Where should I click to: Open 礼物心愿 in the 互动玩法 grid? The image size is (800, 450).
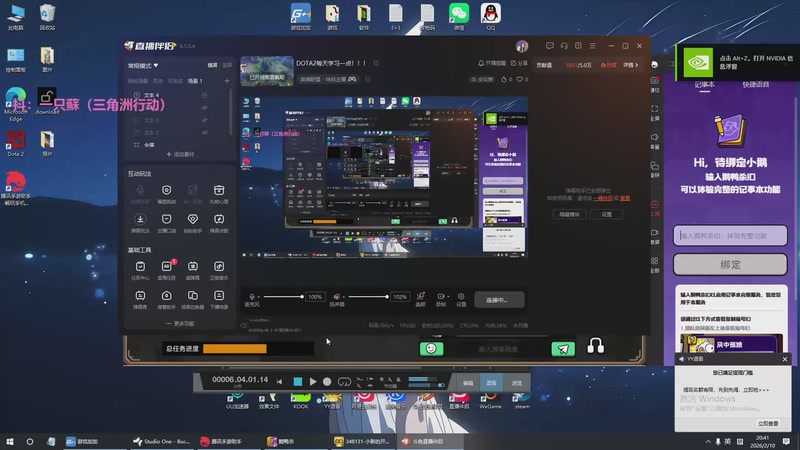[219, 194]
